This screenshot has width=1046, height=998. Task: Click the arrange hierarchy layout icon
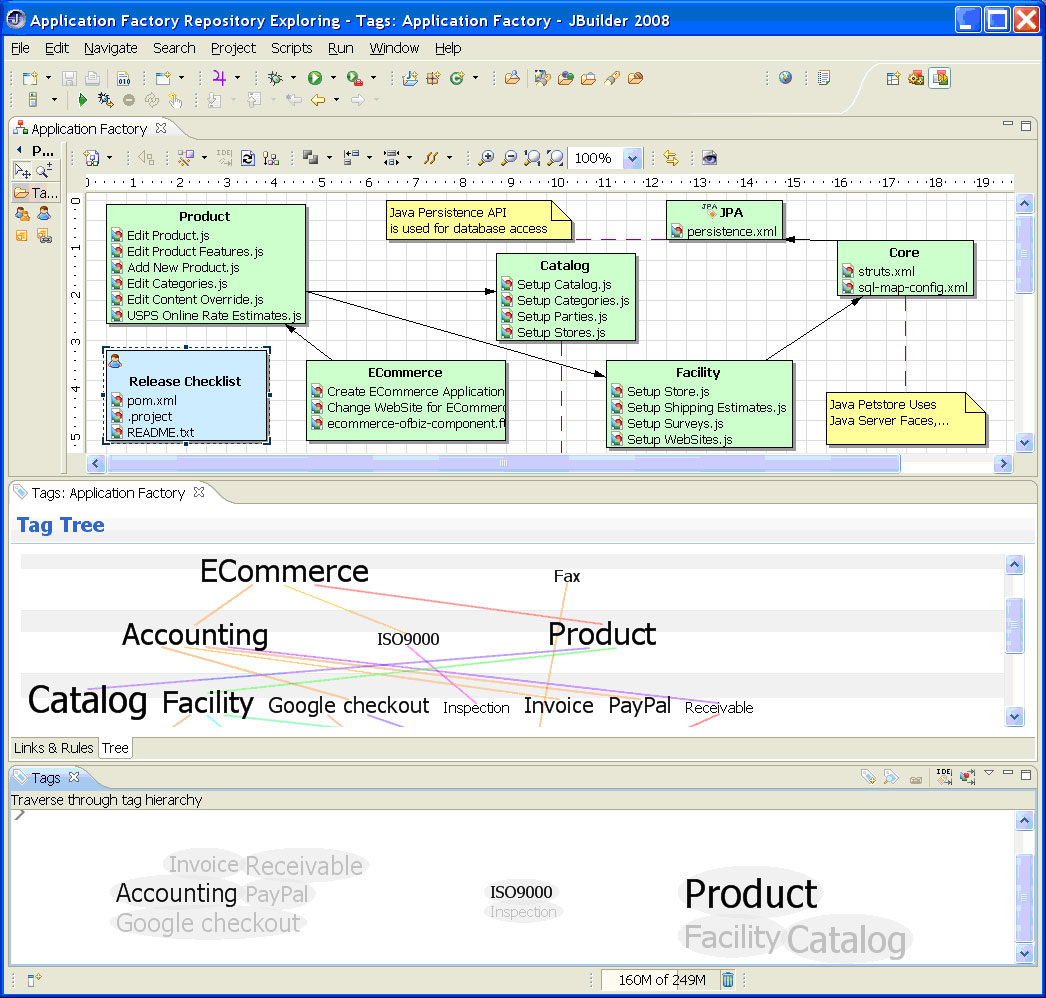click(x=270, y=158)
